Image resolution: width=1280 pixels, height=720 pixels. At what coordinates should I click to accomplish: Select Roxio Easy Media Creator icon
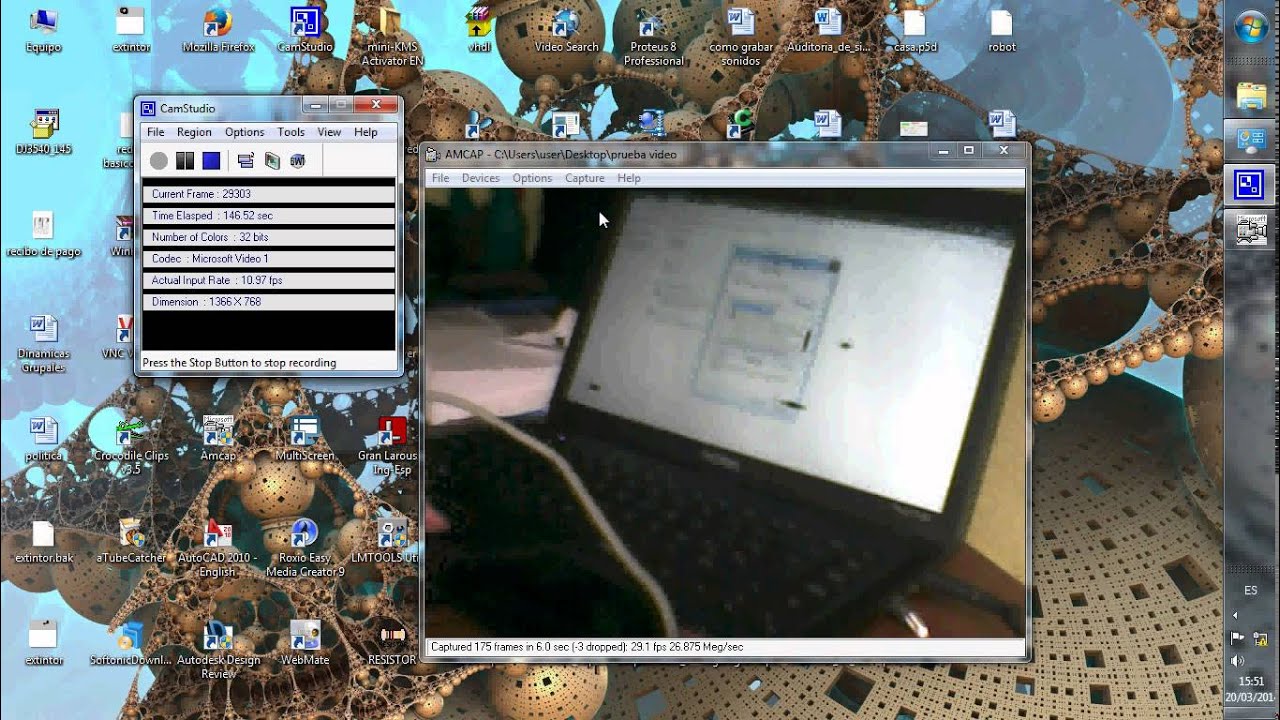(x=305, y=548)
